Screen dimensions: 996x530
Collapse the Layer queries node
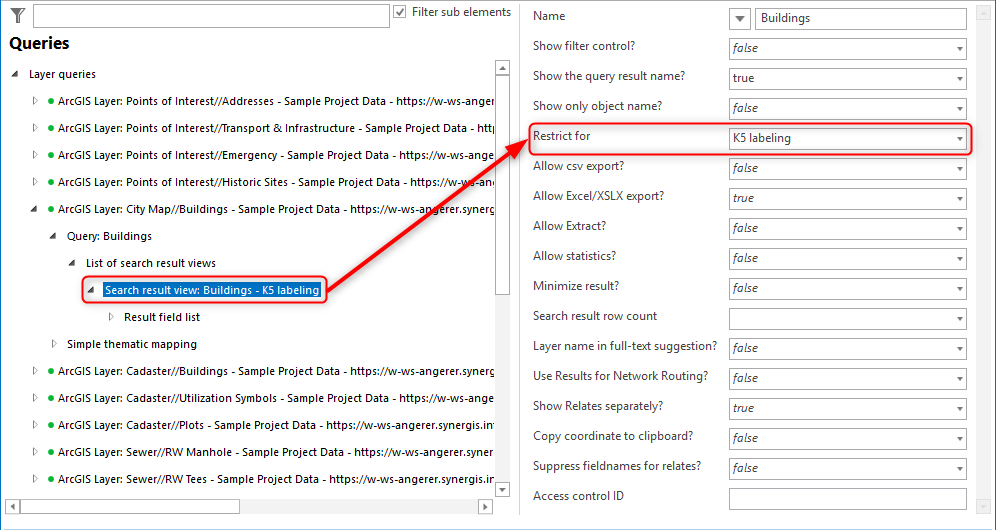[15, 74]
